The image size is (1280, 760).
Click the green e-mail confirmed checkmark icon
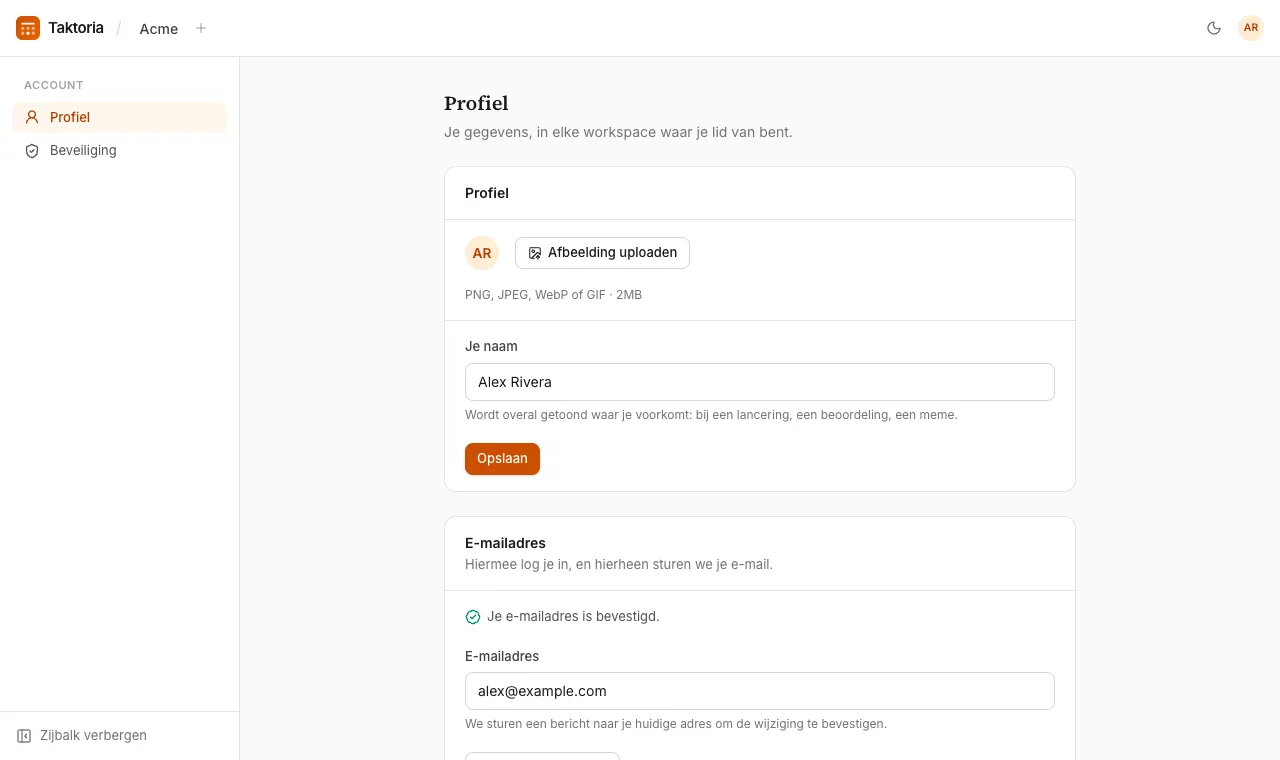473,617
